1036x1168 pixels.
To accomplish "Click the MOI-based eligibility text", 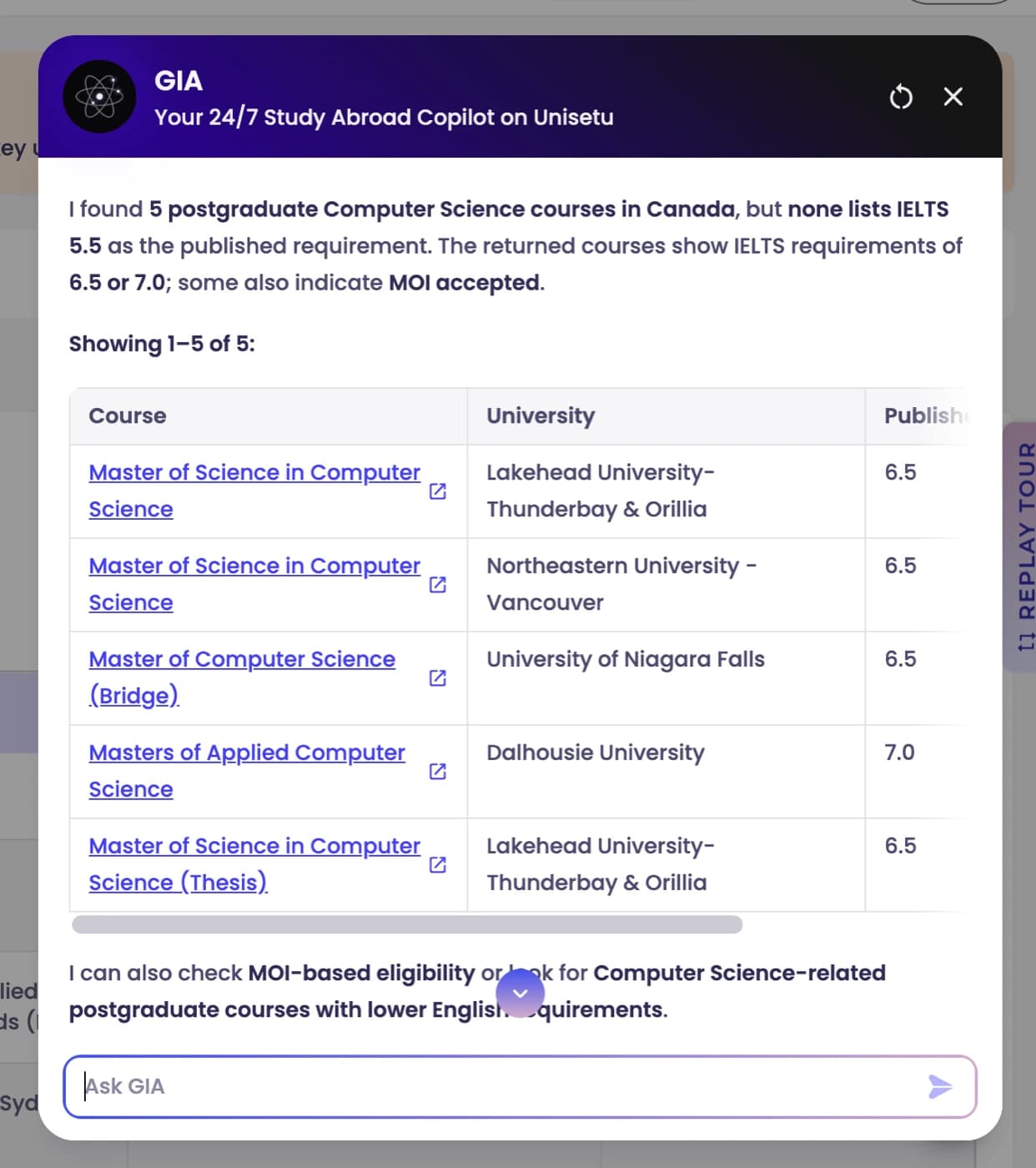I will coord(361,973).
